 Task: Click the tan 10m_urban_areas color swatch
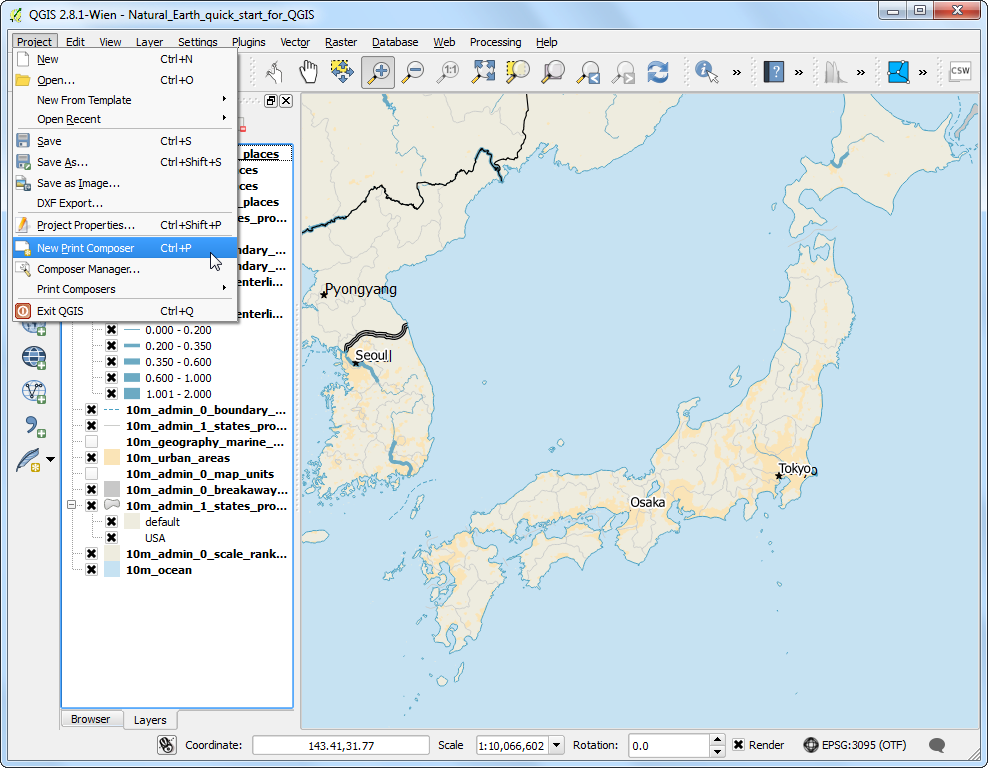pos(112,457)
